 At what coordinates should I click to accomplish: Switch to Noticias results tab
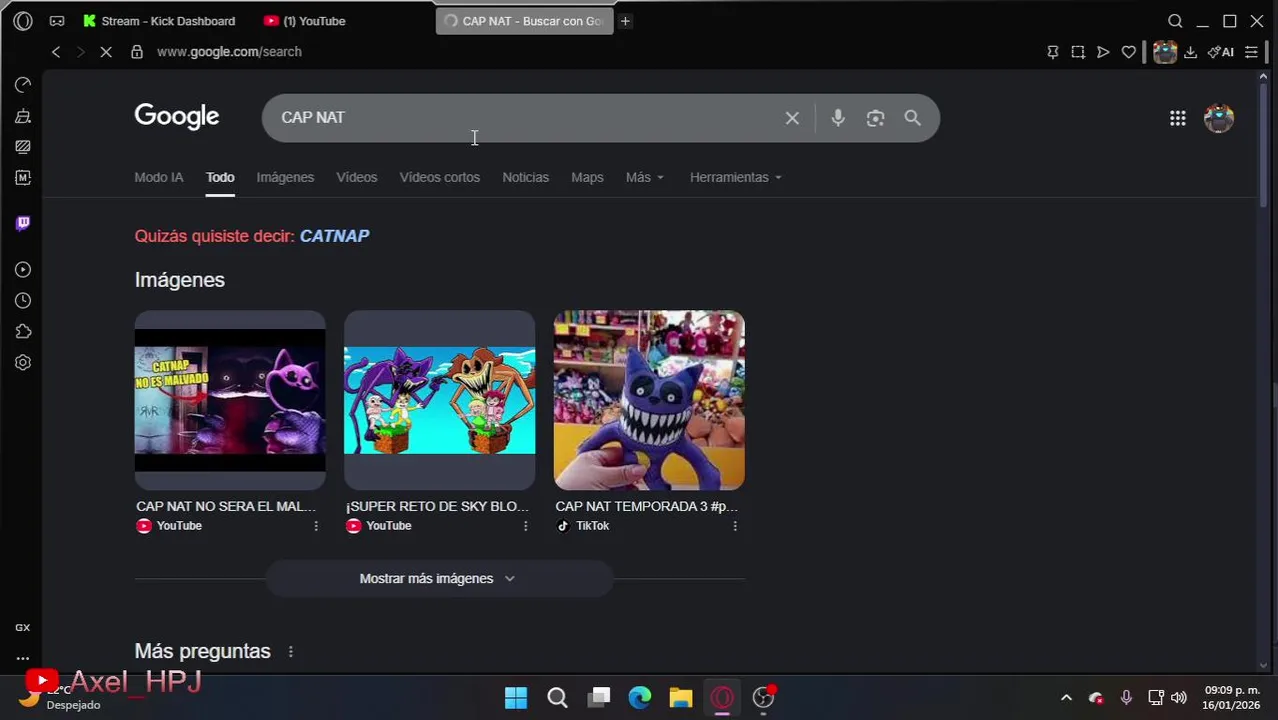pyautogui.click(x=525, y=177)
